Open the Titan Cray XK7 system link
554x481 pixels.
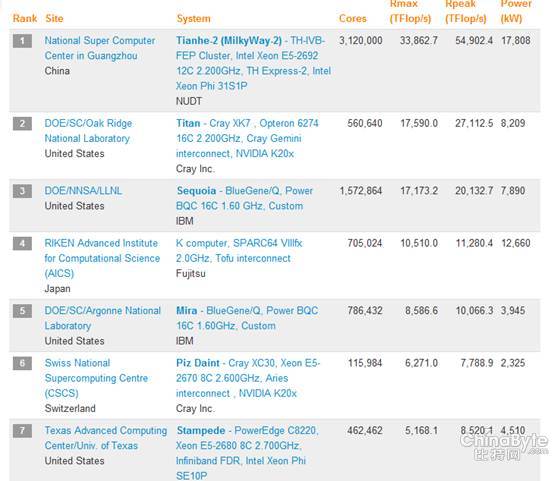[247, 138]
